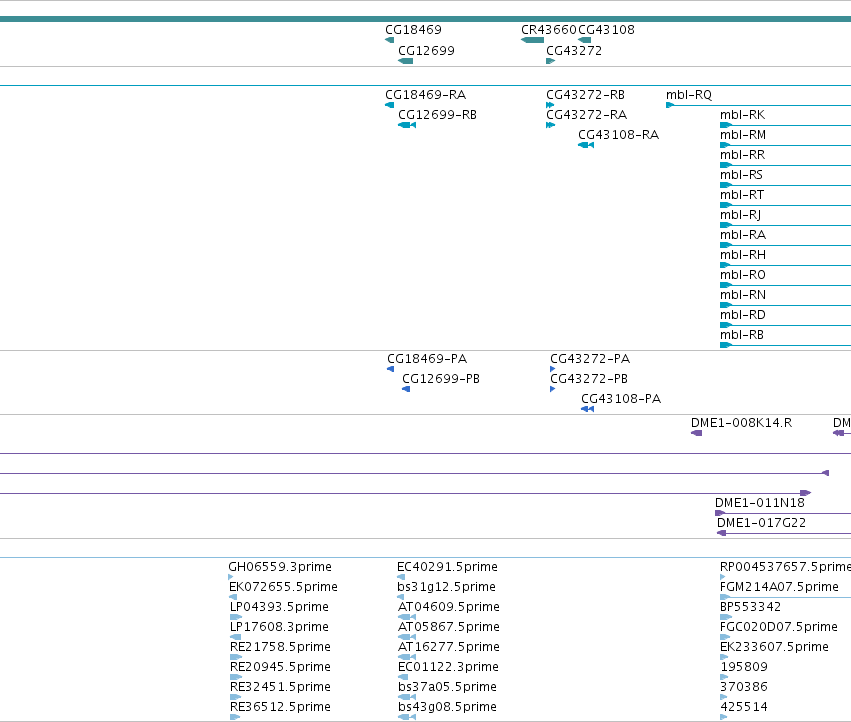Click the CG12699 gene arrow glyph
851x722 pixels.
point(405,61)
